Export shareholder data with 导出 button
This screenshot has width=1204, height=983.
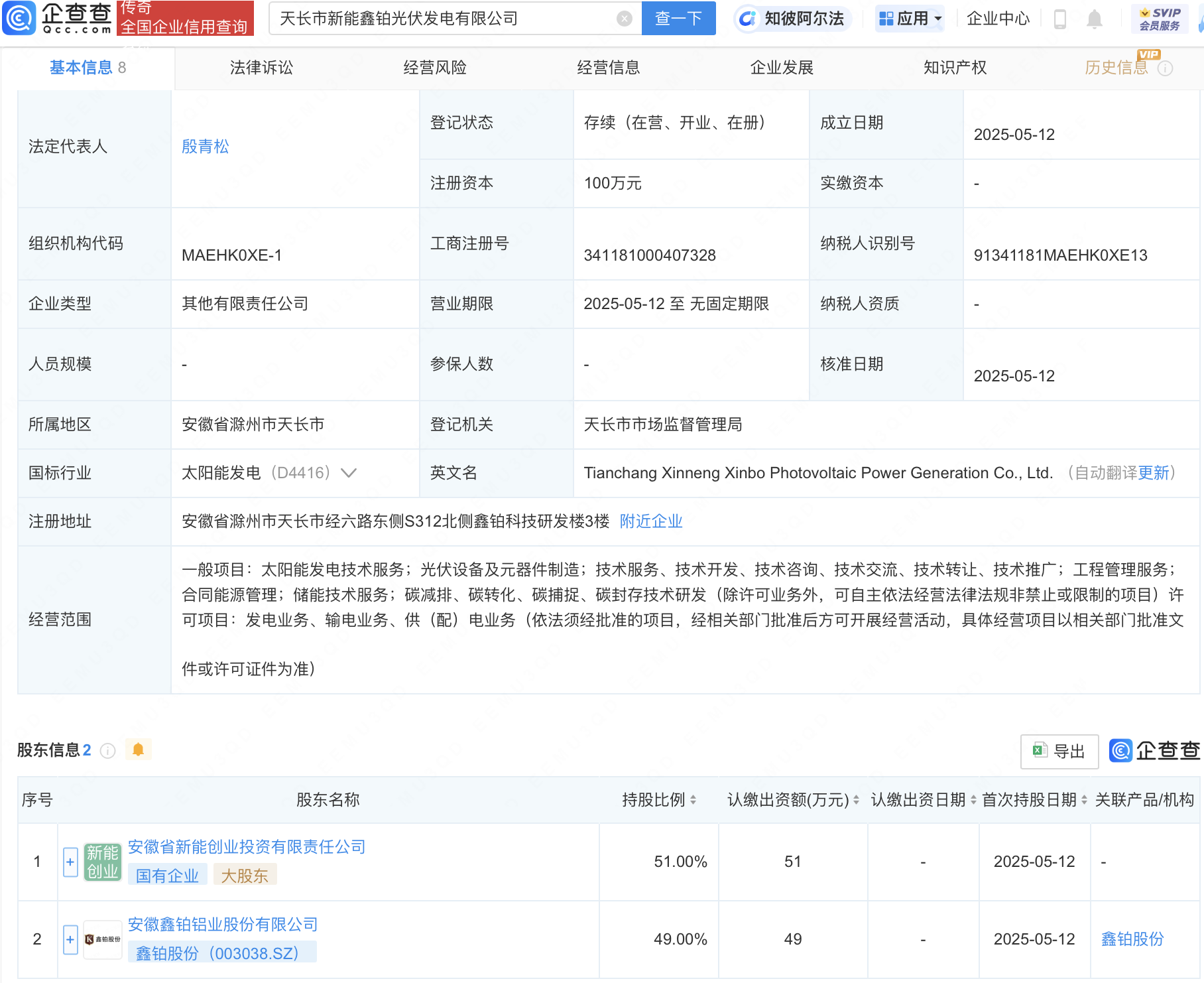1059,751
